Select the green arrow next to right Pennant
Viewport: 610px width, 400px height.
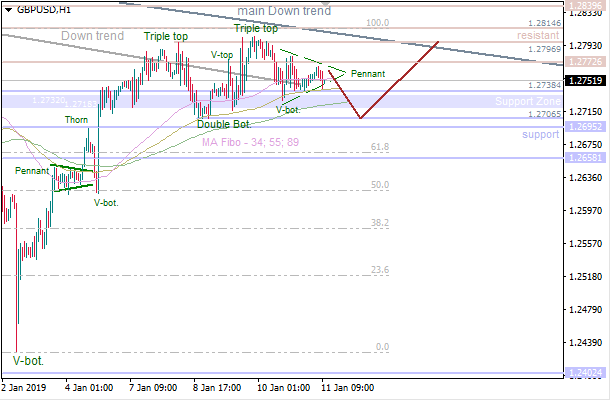[x=334, y=72]
